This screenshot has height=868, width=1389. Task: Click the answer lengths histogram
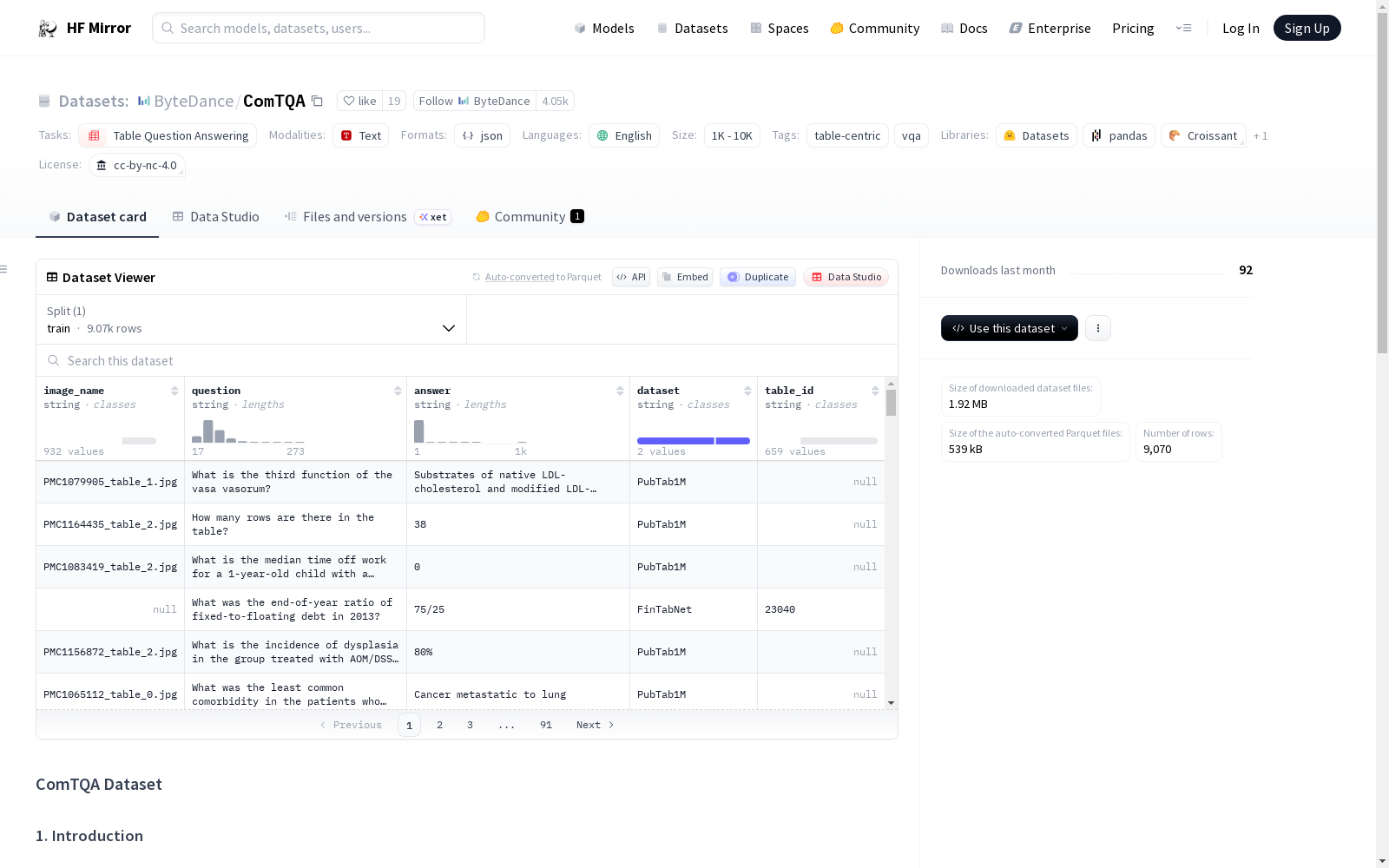pos(471,431)
